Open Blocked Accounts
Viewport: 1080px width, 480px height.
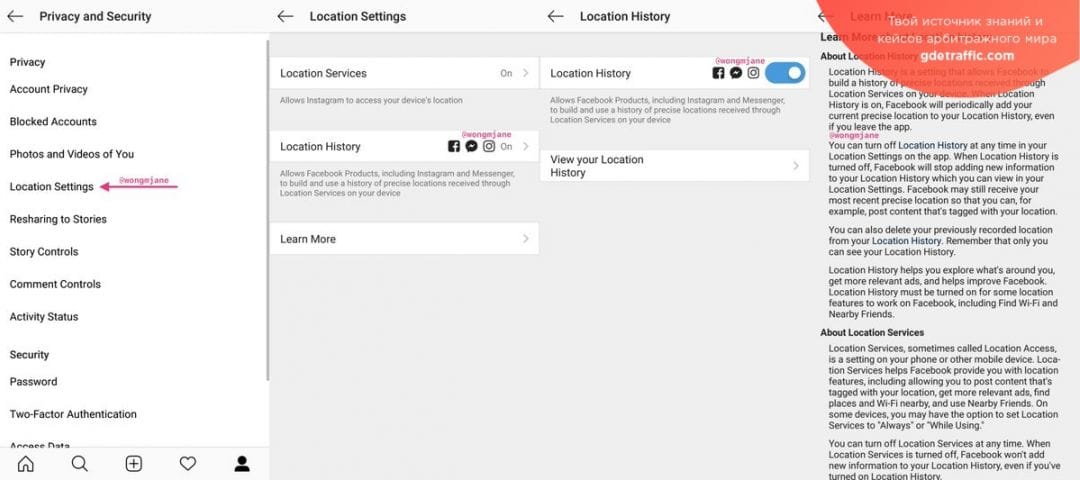[53, 122]
